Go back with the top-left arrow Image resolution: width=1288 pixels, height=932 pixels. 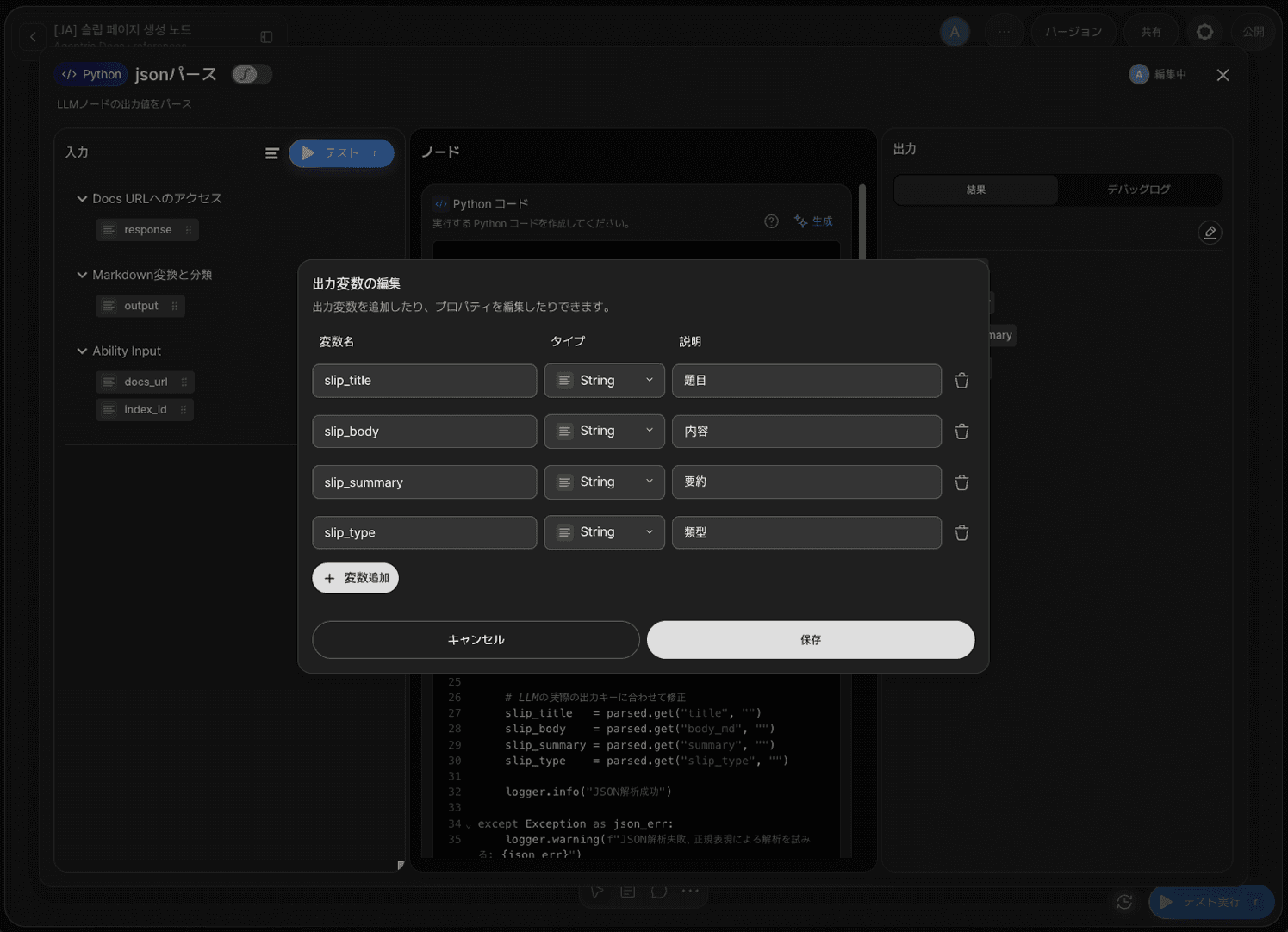[x=33, y=36]
